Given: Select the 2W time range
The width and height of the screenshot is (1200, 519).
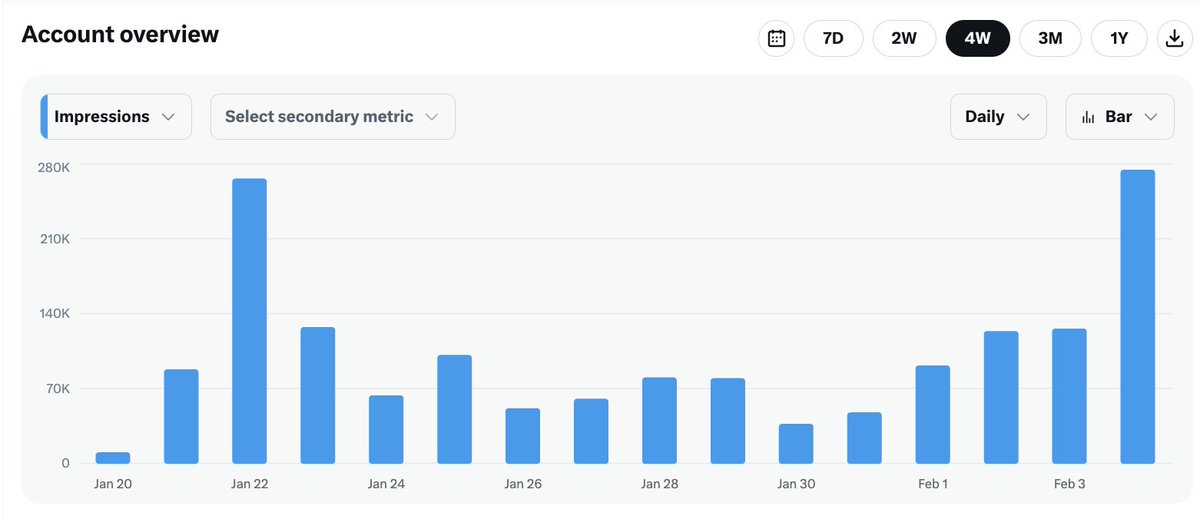Looking at the screenshot, I should pos(904,39).
